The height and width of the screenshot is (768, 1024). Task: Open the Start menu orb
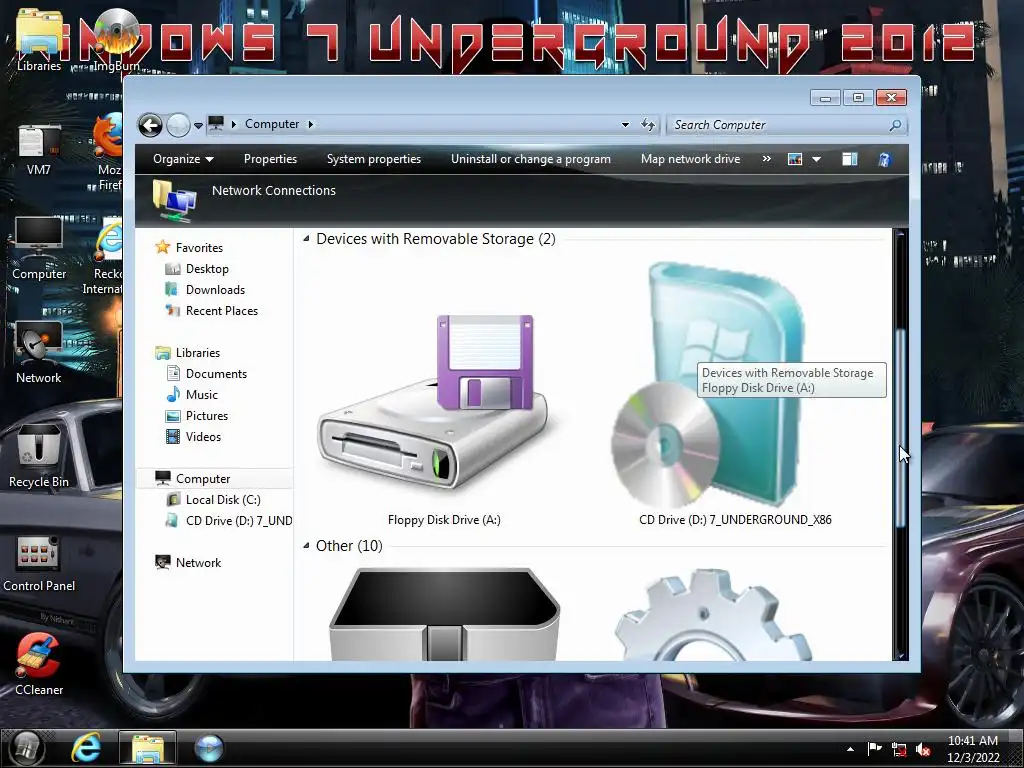[25, 748]
